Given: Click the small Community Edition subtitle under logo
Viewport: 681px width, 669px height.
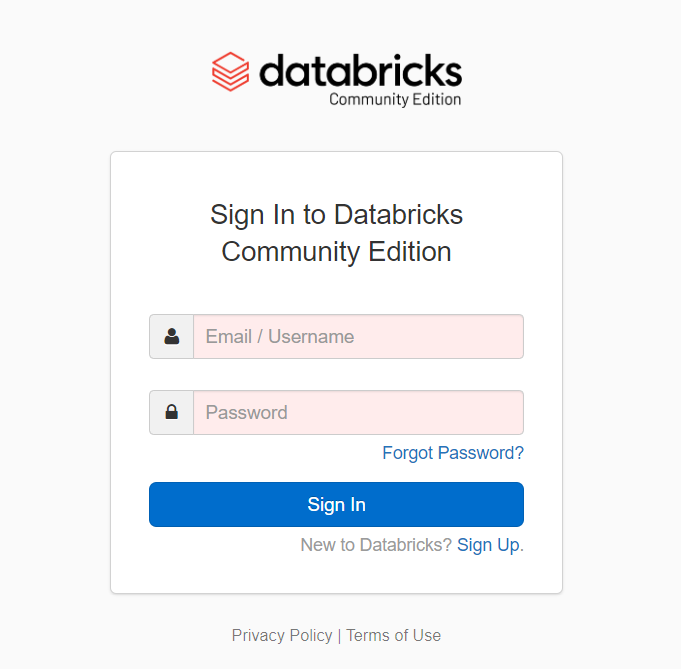Looking at the screenshot, I should [x=395, y=99].
